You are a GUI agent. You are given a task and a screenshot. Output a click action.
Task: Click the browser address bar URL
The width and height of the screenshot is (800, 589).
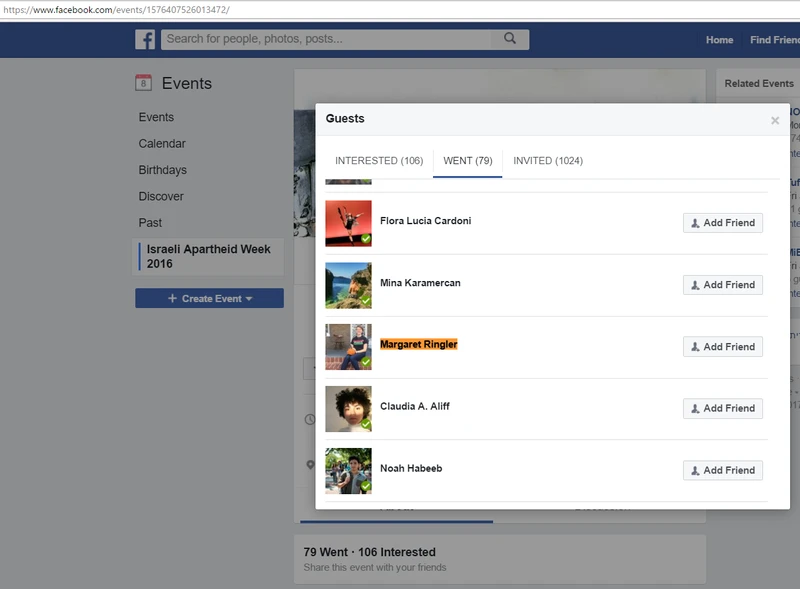(x=116, y=10)
